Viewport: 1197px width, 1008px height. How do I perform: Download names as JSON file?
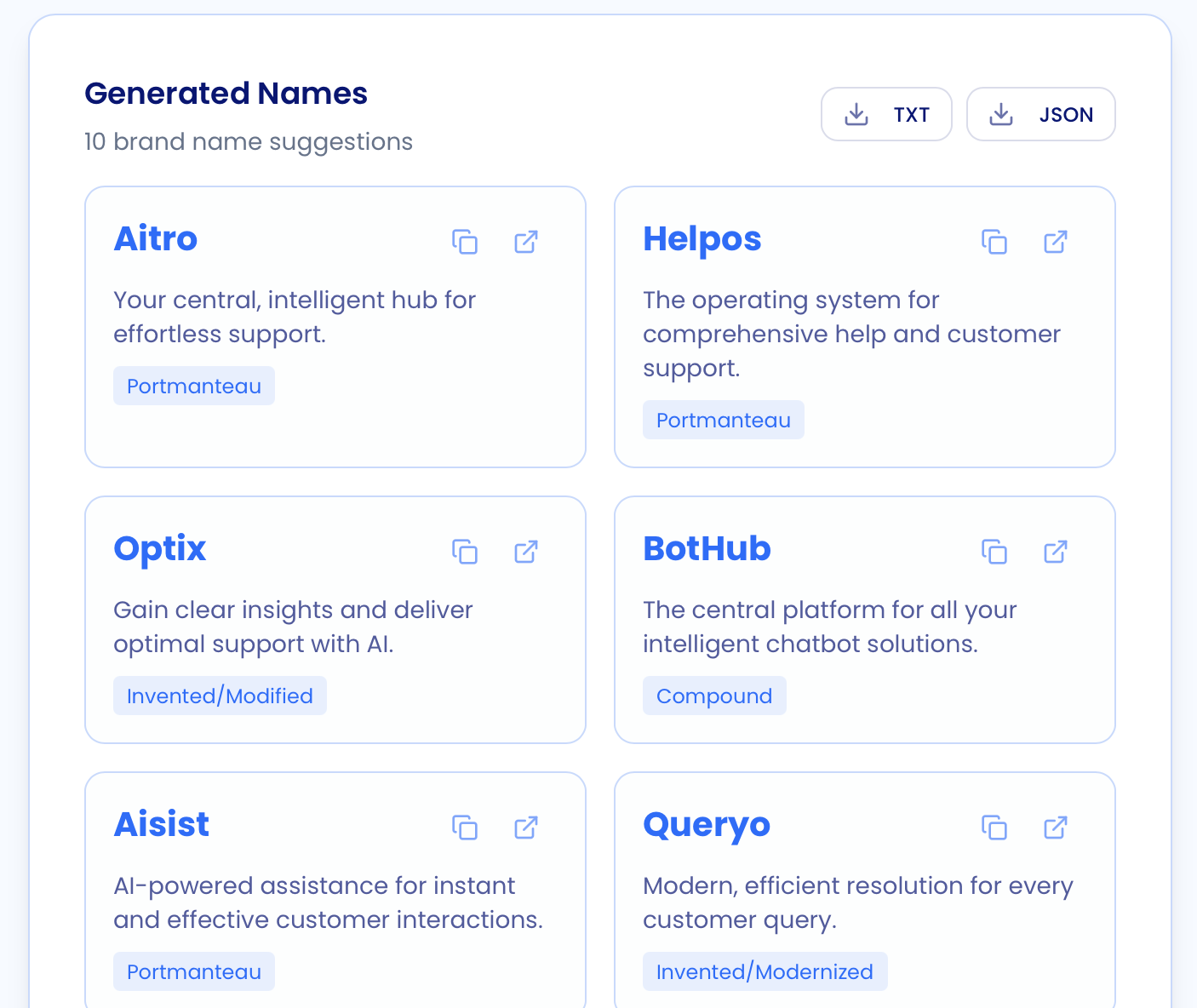(1040, 114)
